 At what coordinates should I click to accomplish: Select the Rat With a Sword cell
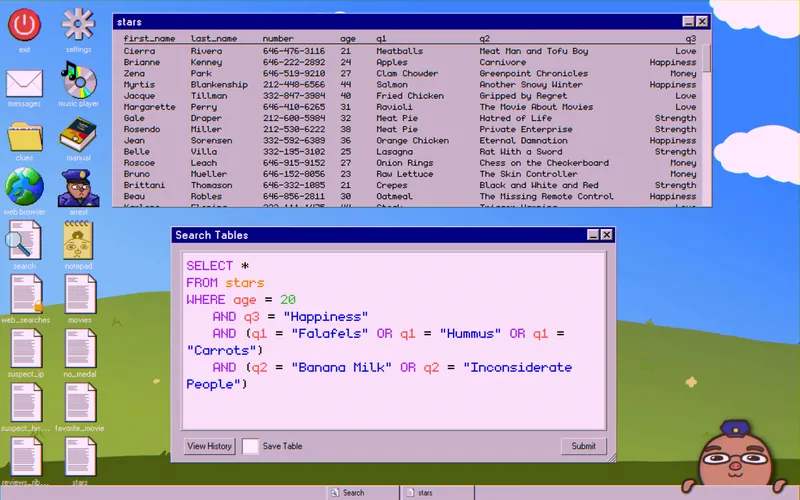pyautogui.click(x=521, y=152)
